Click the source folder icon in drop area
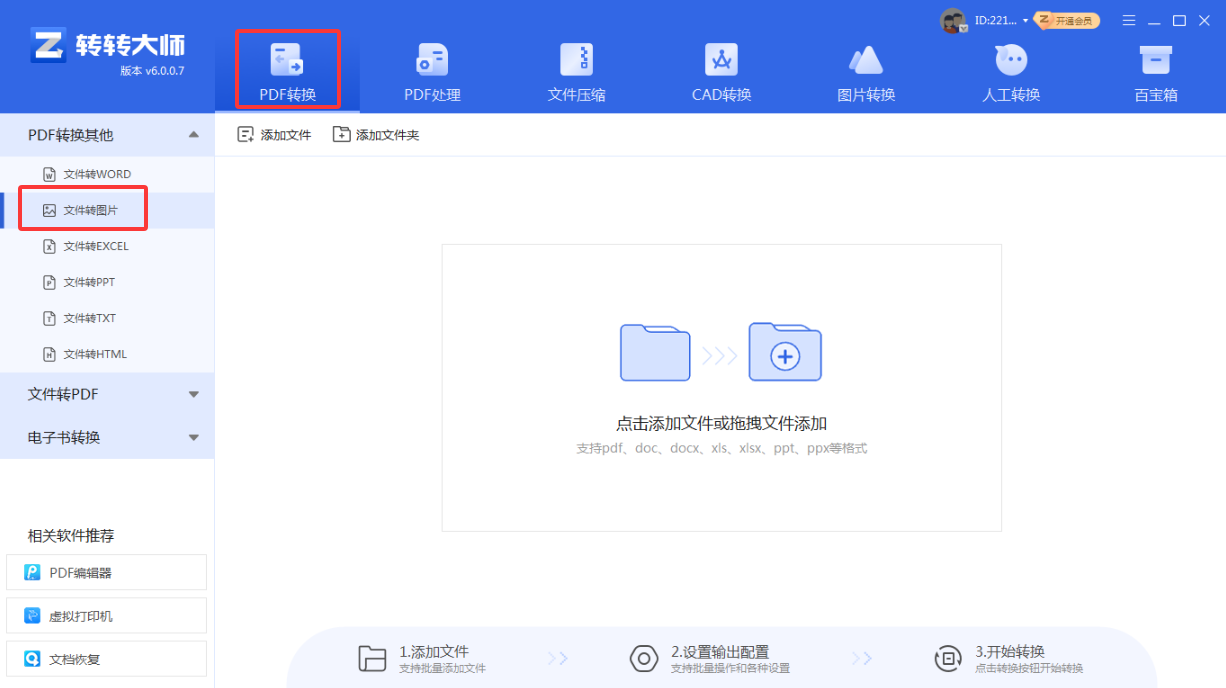Viewport: 1226px width, 688px height. pos(655,352)
